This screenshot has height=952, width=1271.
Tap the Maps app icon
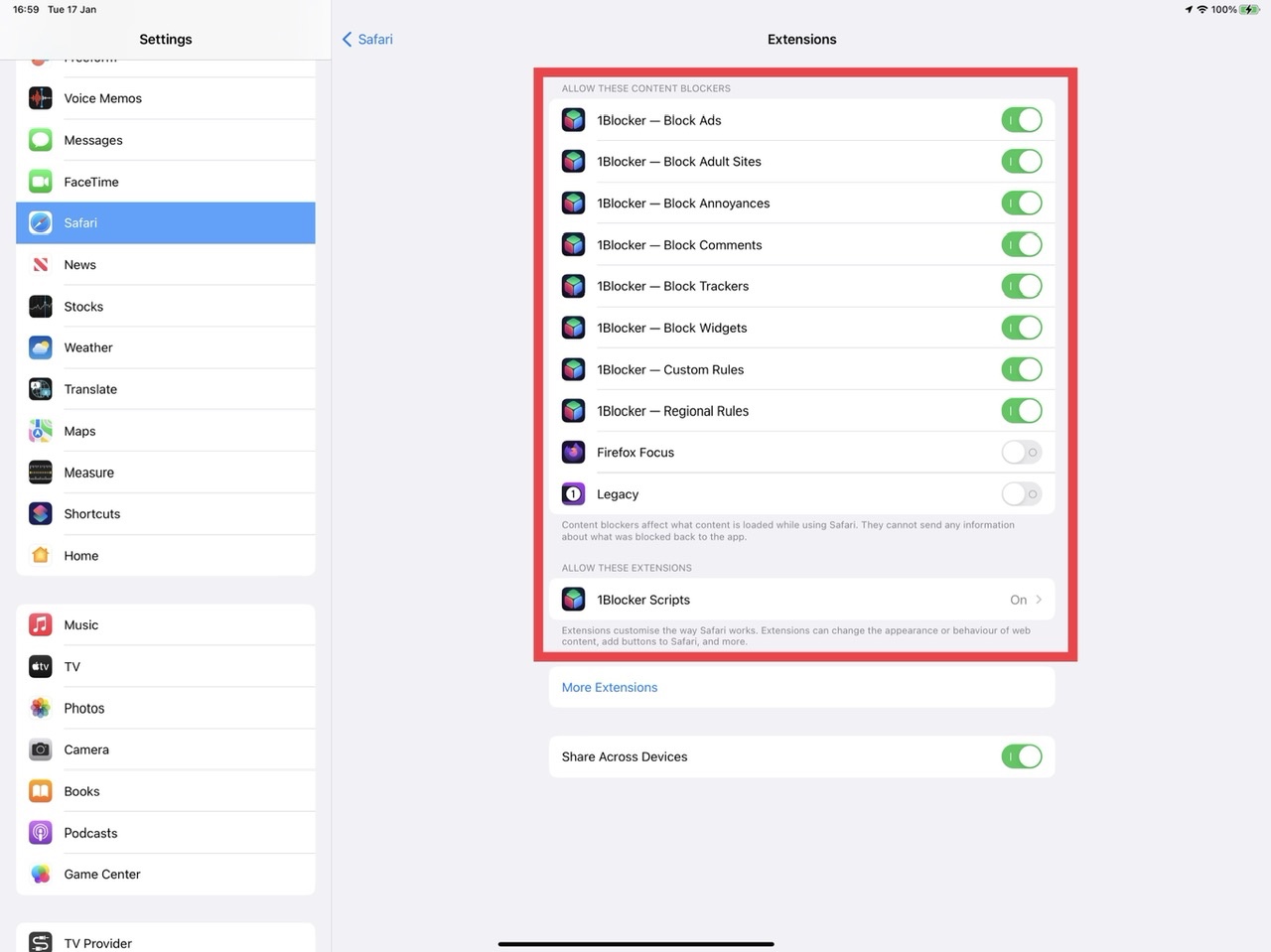[x=41, y=431]
